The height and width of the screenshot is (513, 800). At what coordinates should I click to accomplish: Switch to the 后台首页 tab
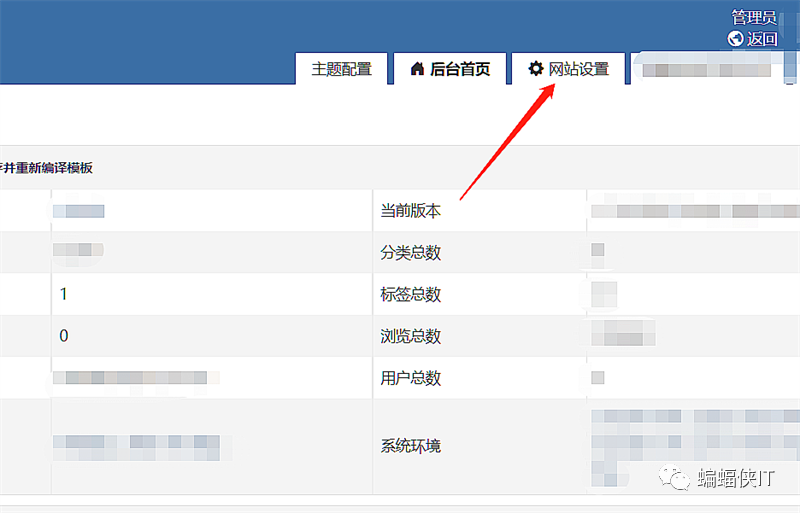(449, 69)
